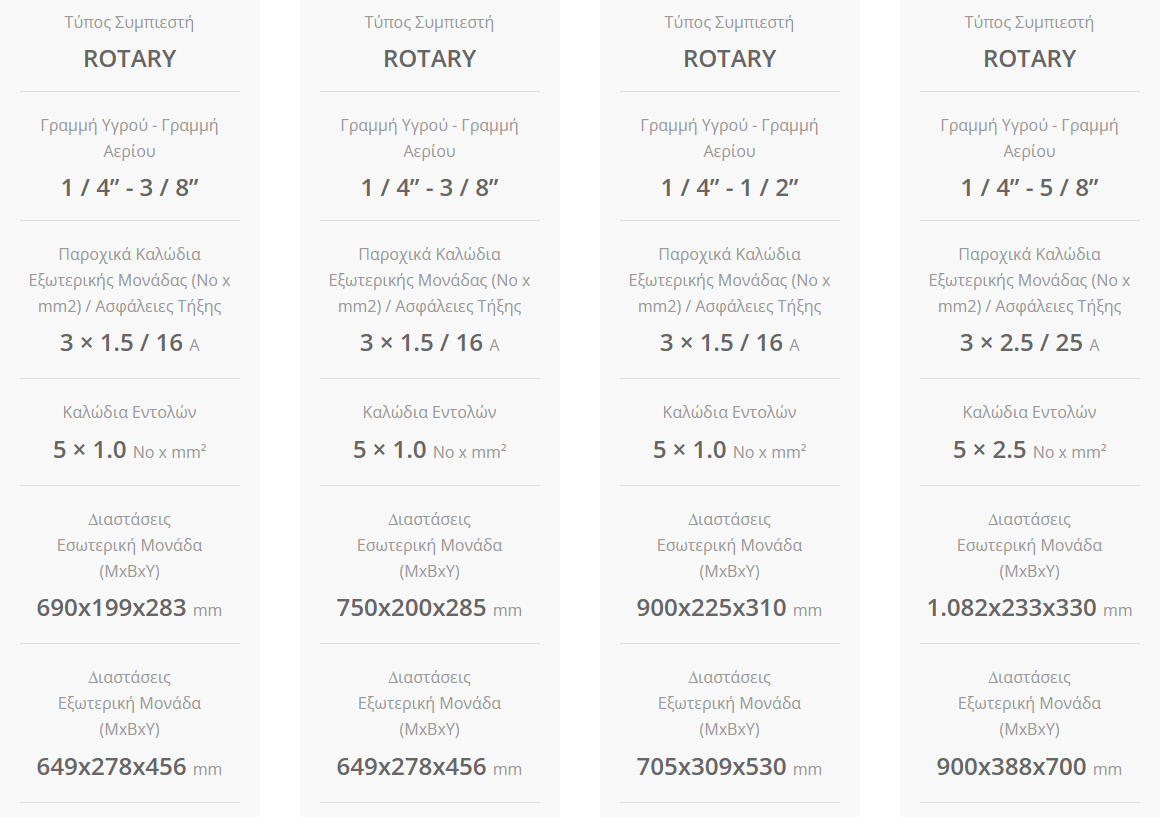Select the 900x388x700 outdoor unit dimensions
1160x817 pixels.
(1011, 767)
